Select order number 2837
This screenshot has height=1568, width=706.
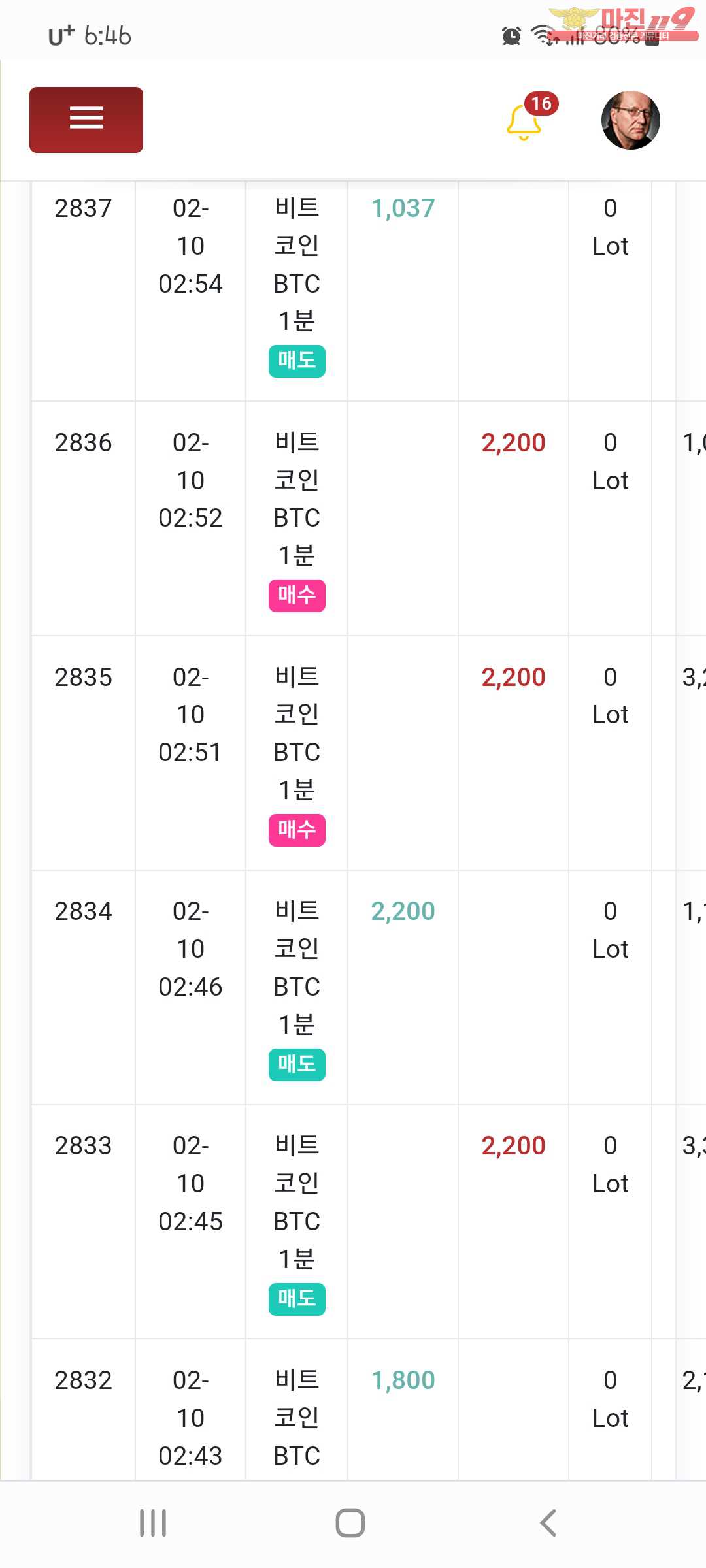coord(83,208)
